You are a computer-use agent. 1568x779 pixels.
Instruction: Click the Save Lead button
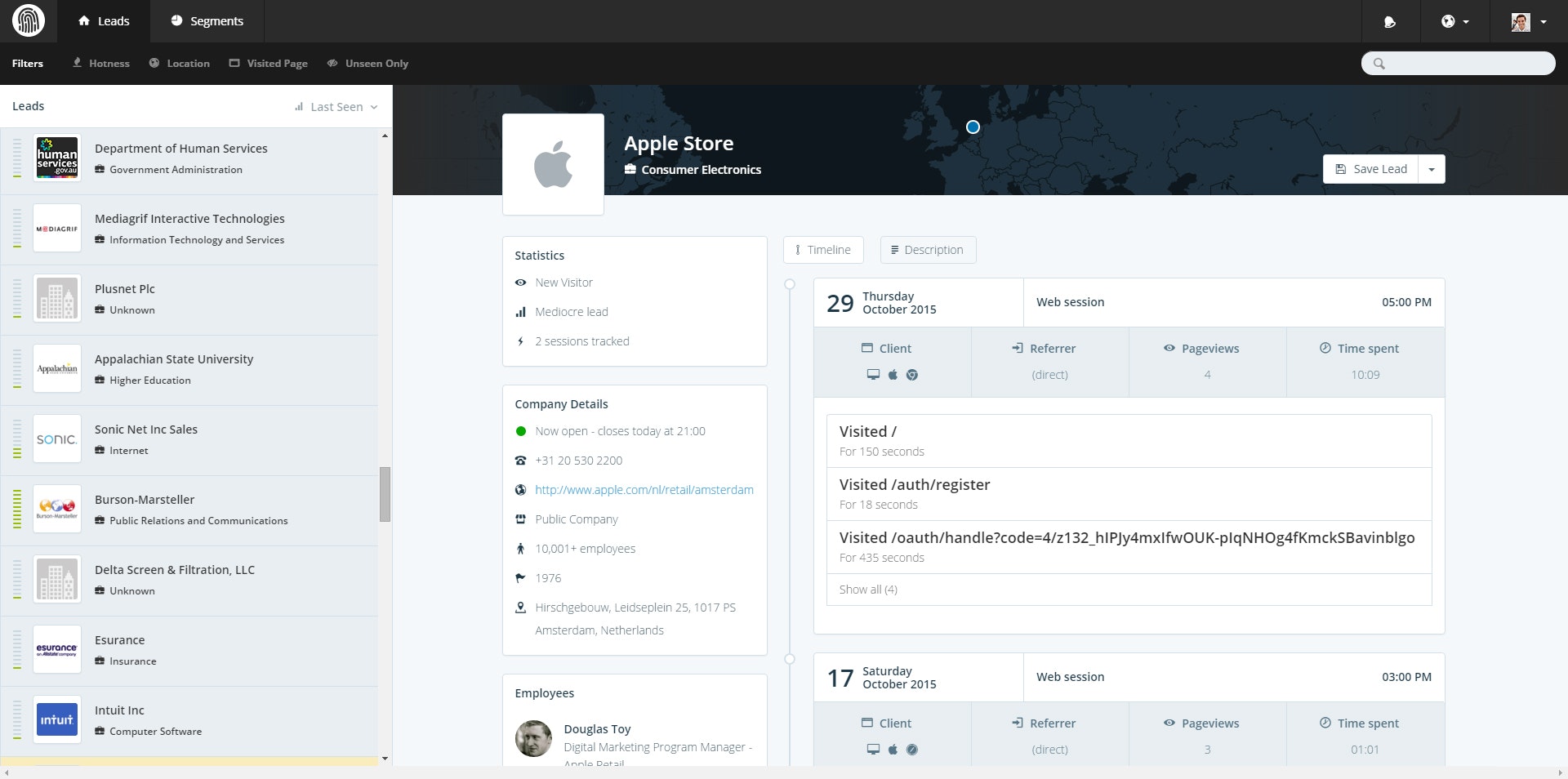(1370, 169)
